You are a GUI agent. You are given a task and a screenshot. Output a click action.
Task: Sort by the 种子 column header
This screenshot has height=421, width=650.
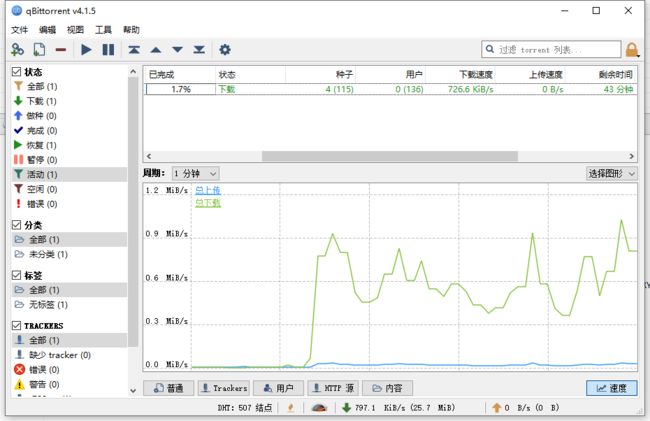click(320, 75)
